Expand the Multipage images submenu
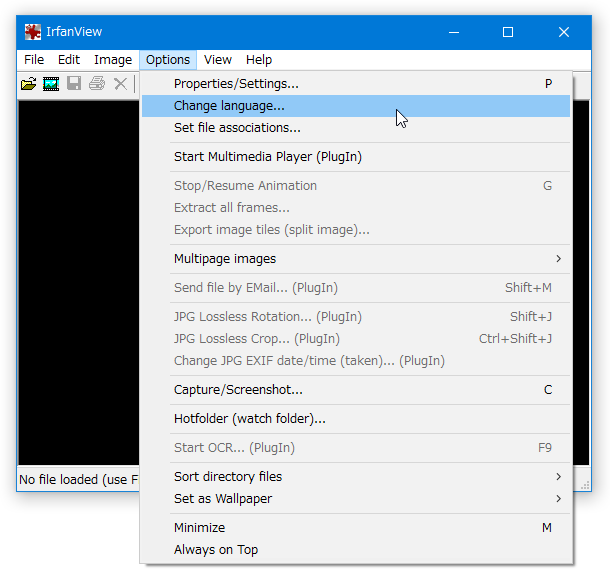610x580 pixels. [356, 259]
